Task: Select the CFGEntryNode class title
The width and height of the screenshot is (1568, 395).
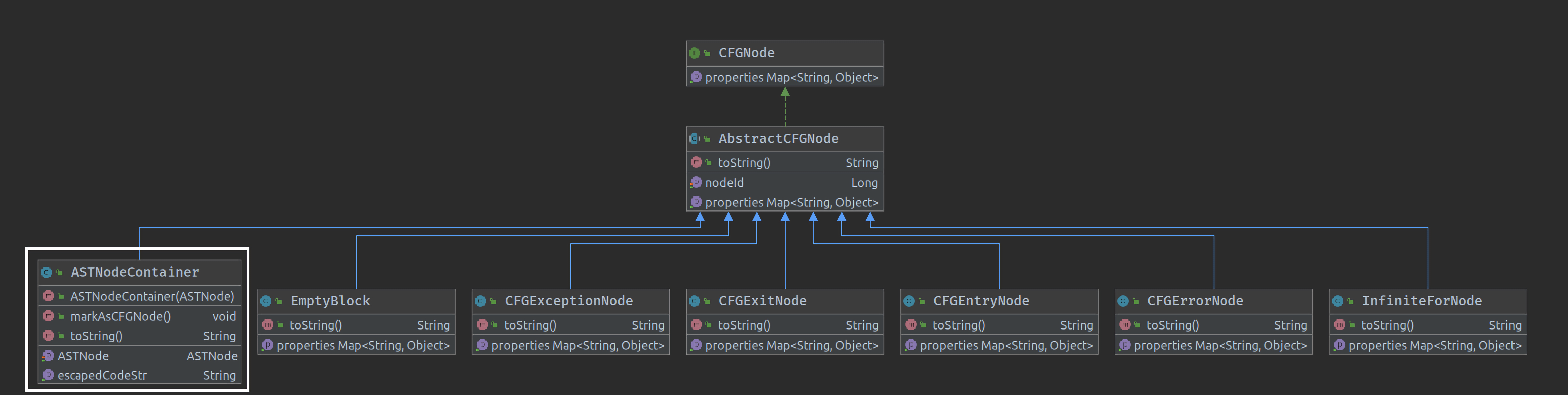Action: pos(981,301)
